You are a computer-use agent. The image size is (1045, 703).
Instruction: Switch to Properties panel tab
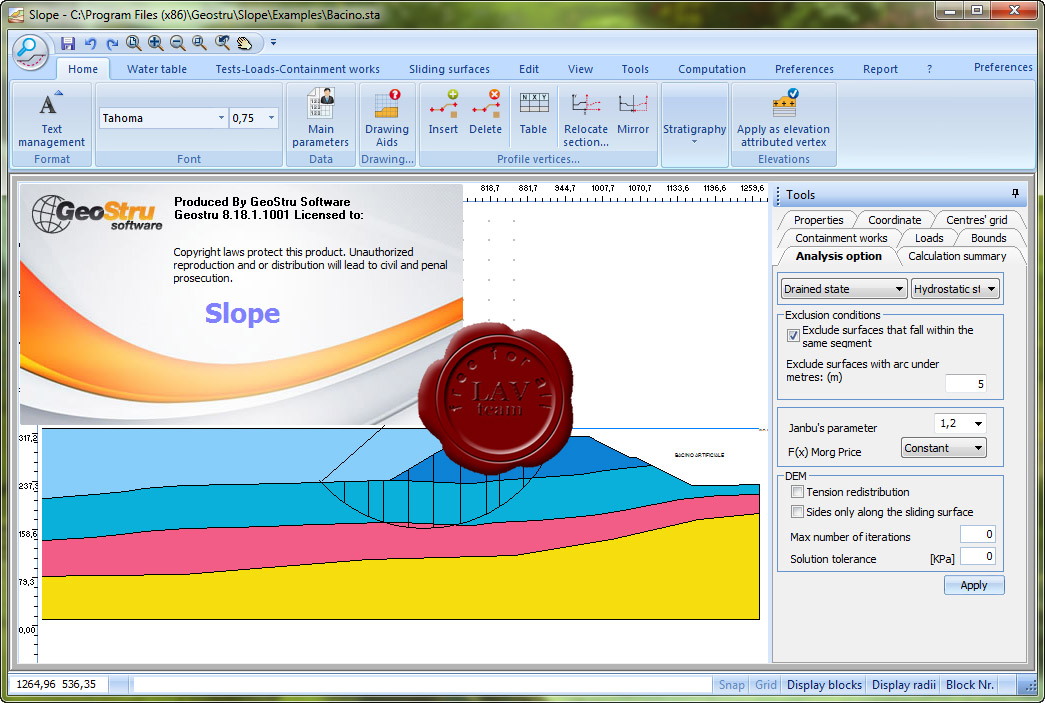[818, 220]
